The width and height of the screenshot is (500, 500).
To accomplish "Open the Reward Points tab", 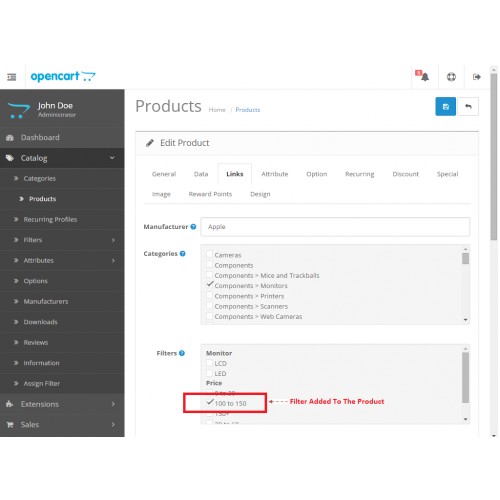I will tap(210, 194).
